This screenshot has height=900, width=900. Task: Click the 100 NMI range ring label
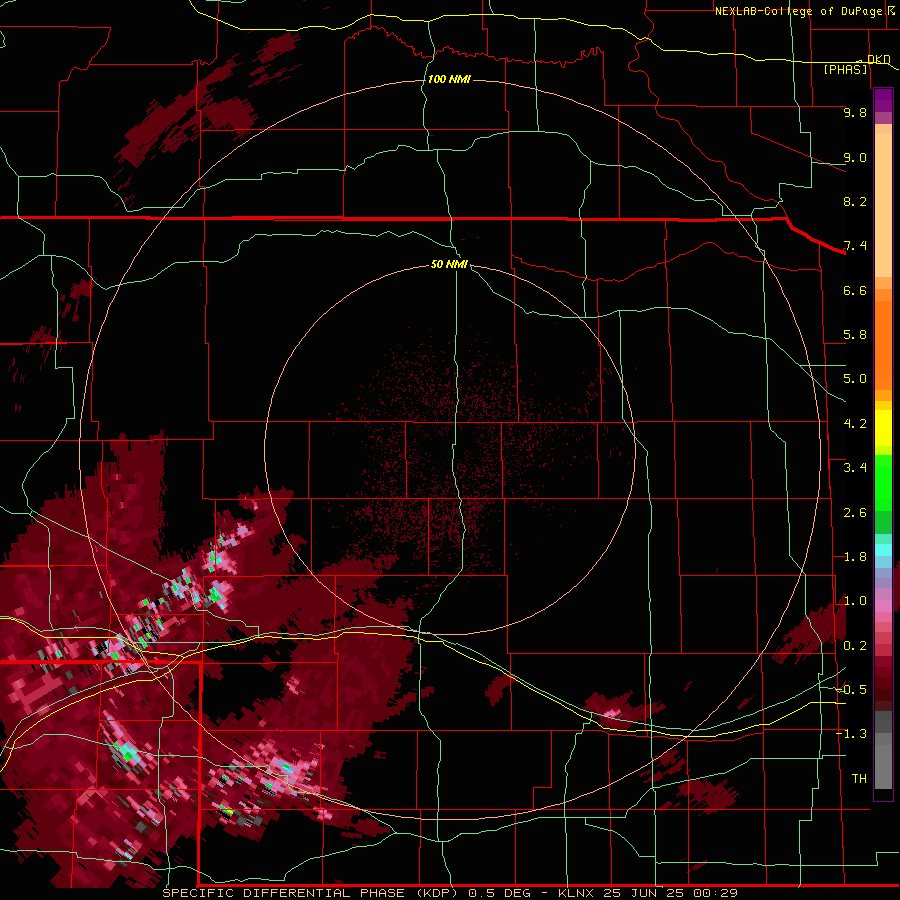point(449,79)
